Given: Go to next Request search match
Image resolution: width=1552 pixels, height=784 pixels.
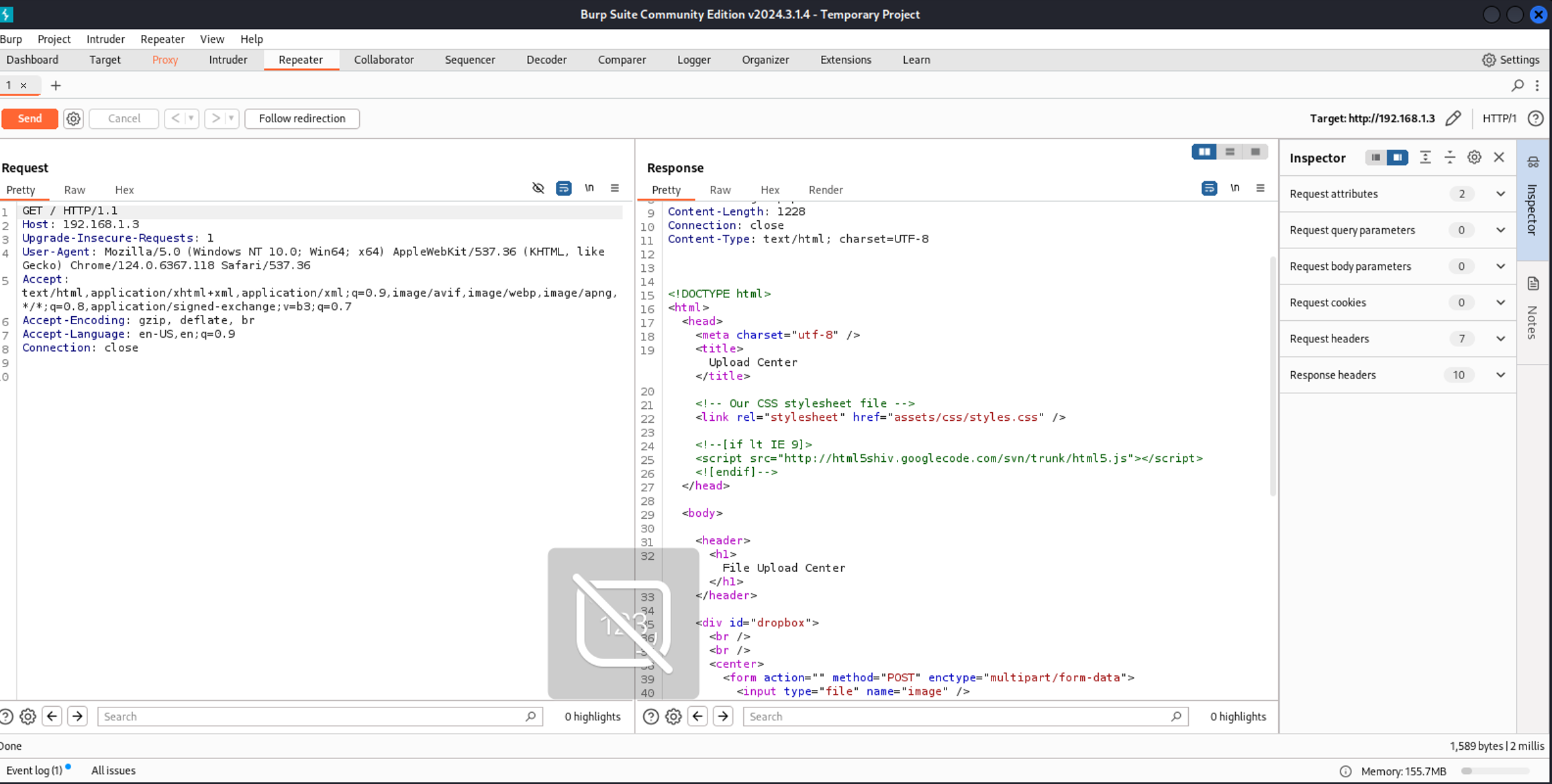Looking at the screenshot, I should [77, 716].
